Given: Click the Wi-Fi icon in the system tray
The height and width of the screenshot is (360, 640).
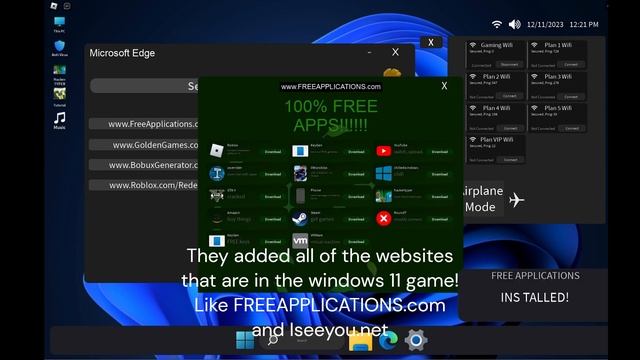Looking at the screenshot, I should (x=496, y=24).
